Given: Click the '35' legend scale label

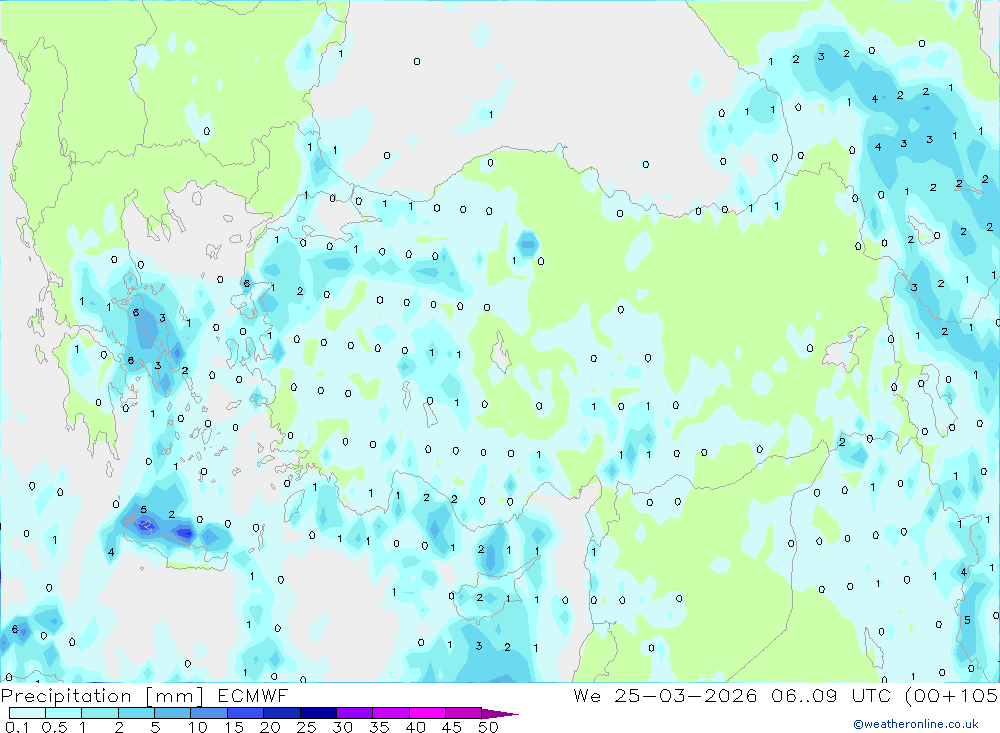Looking at the screenshot, I should click(379, 727).
